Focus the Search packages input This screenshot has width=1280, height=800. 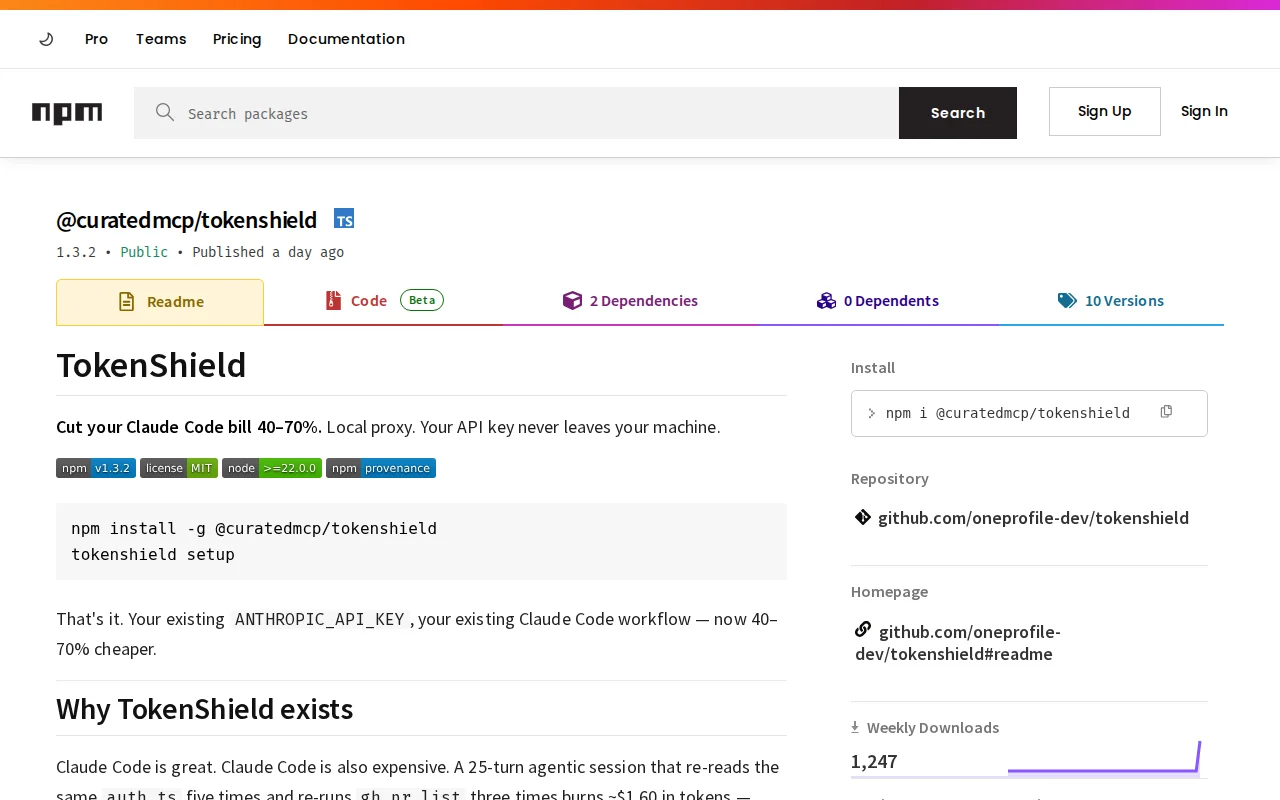[516, 113]
